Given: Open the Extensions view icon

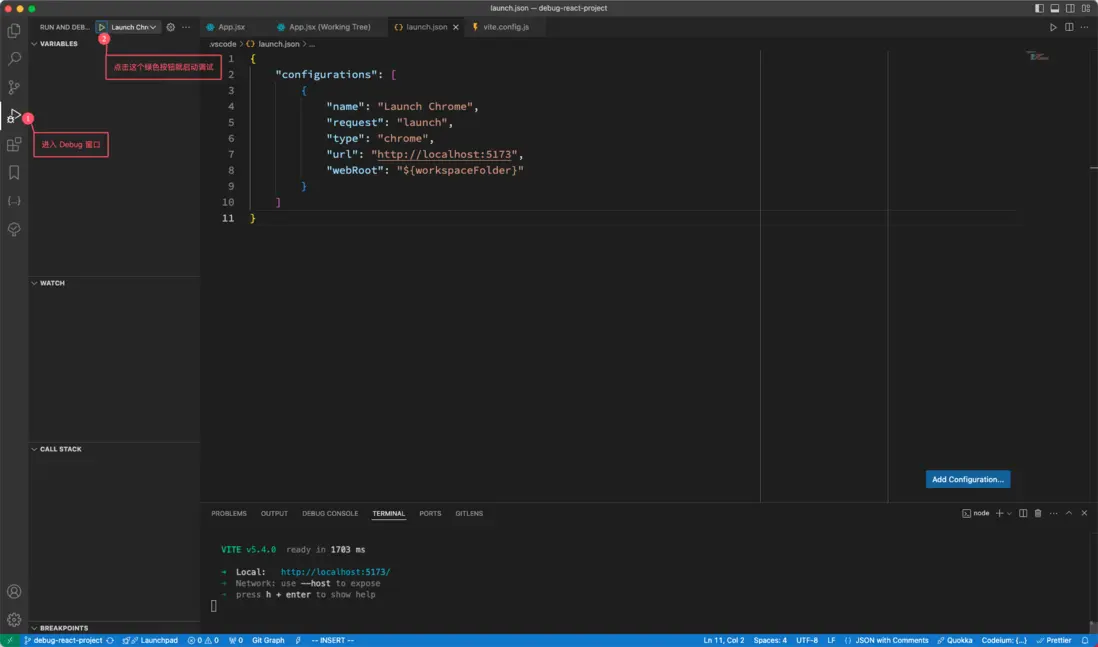Looking at the screenshot, I should click(x=14, y=145).
